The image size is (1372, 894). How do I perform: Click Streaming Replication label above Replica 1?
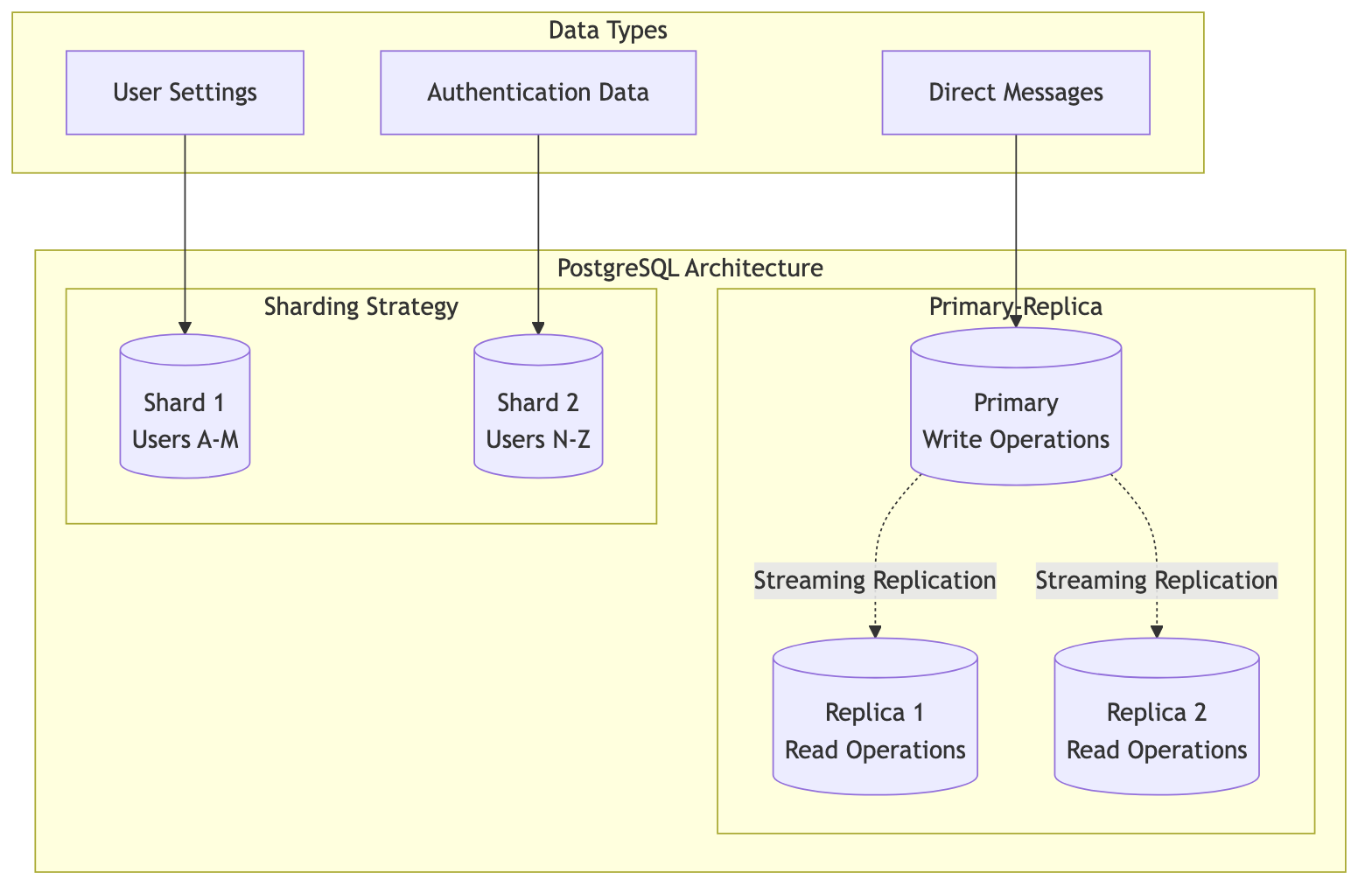875,581
